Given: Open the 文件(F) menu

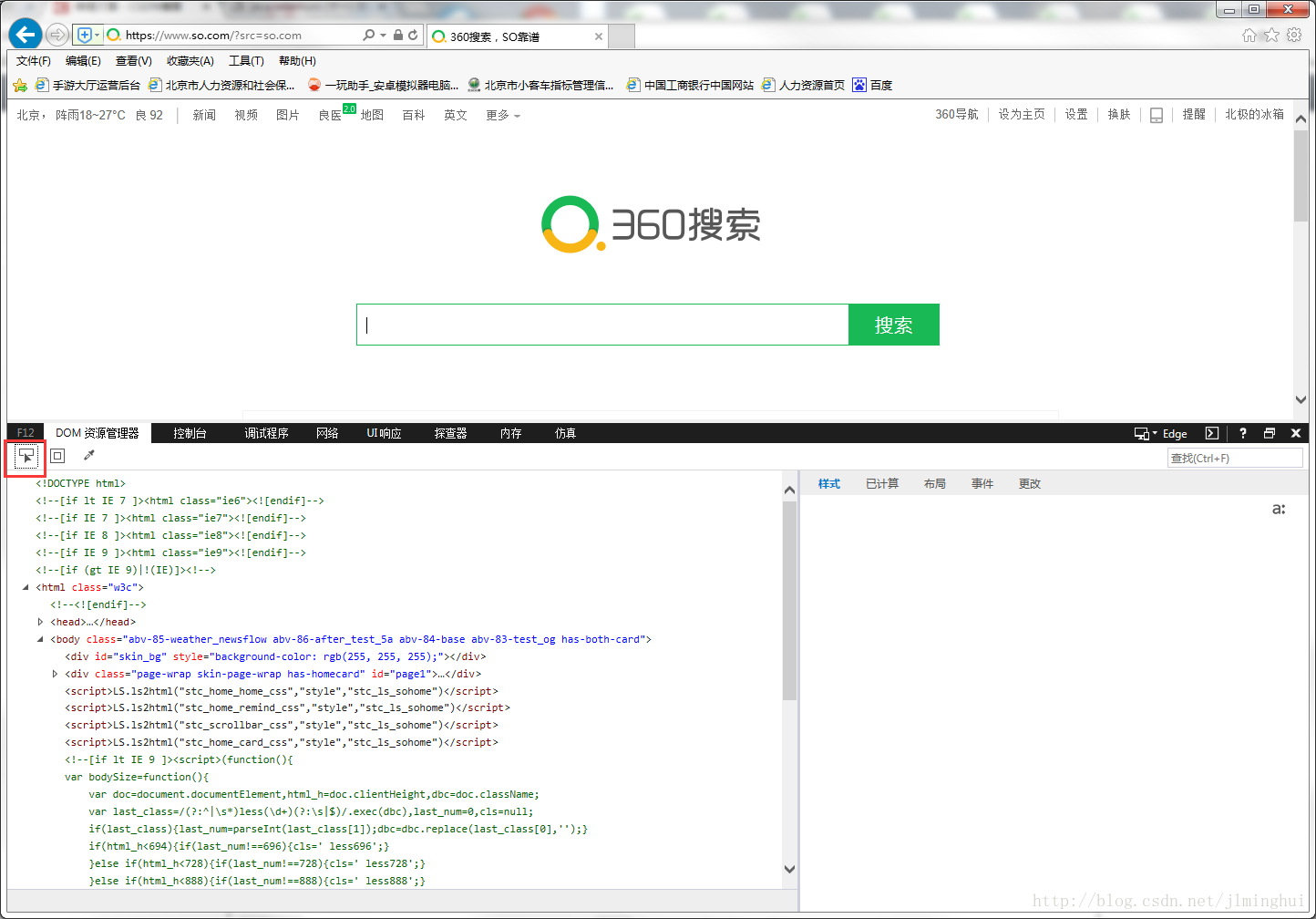Looking at the screenshot, I should pos(34,61).
